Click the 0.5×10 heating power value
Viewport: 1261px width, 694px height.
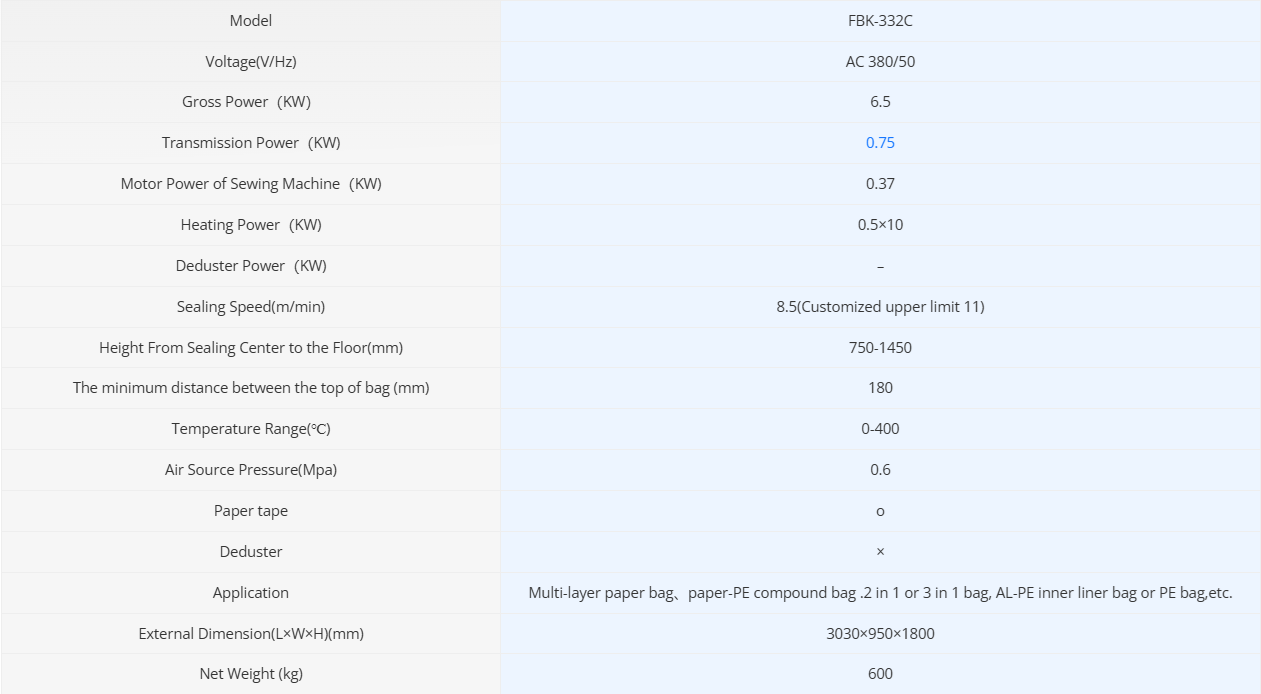click(x=880, y=225)
